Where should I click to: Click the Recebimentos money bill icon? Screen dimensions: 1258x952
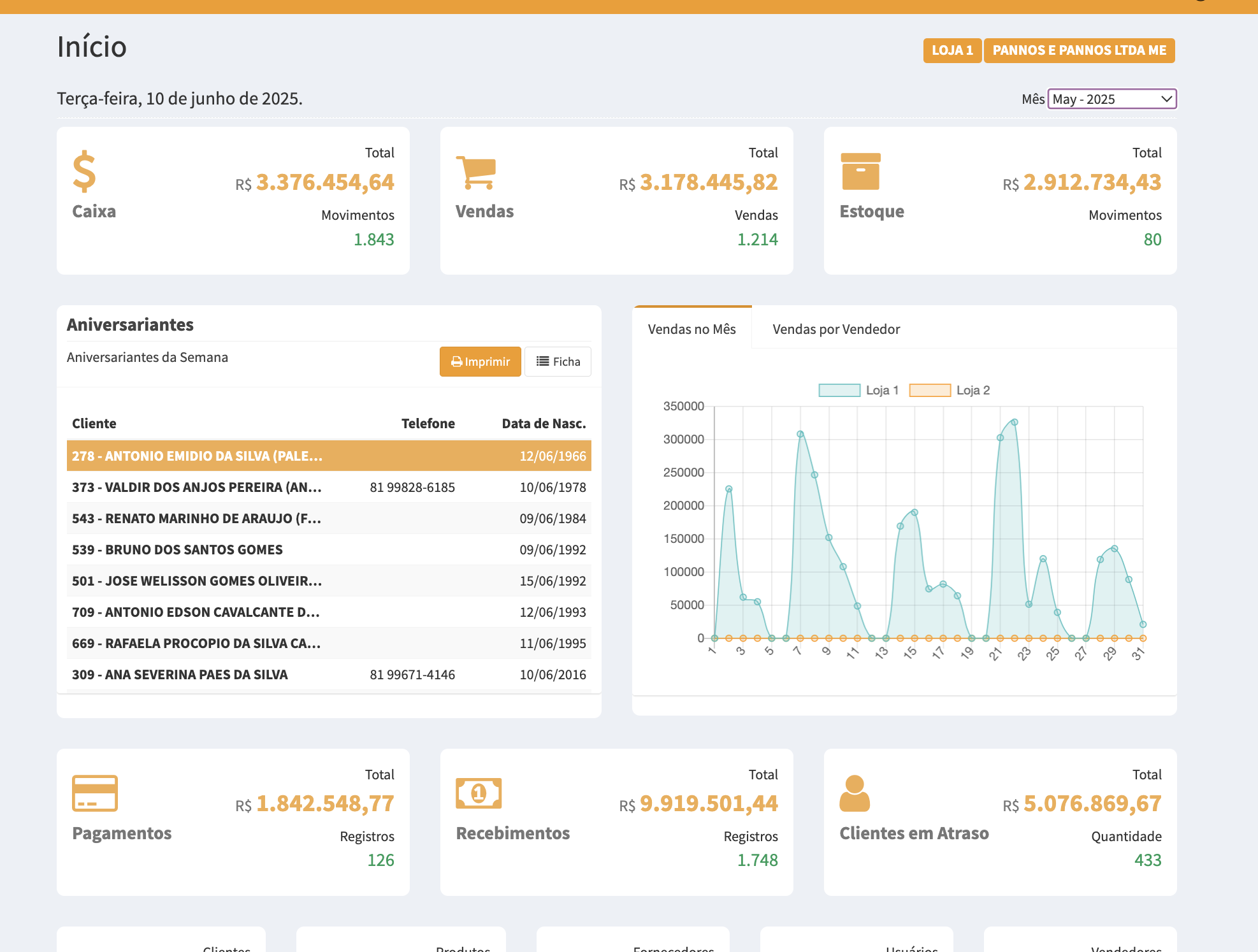479,793
